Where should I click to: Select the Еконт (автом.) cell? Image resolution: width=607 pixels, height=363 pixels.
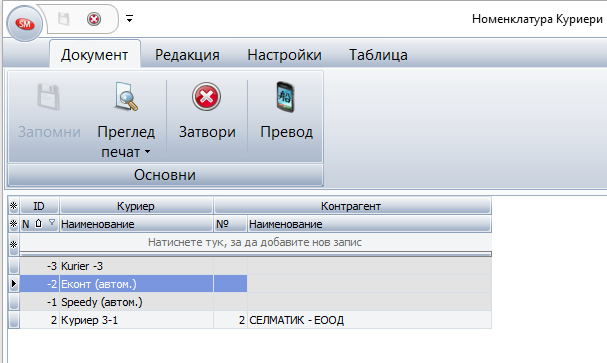(x=136, y=284)
